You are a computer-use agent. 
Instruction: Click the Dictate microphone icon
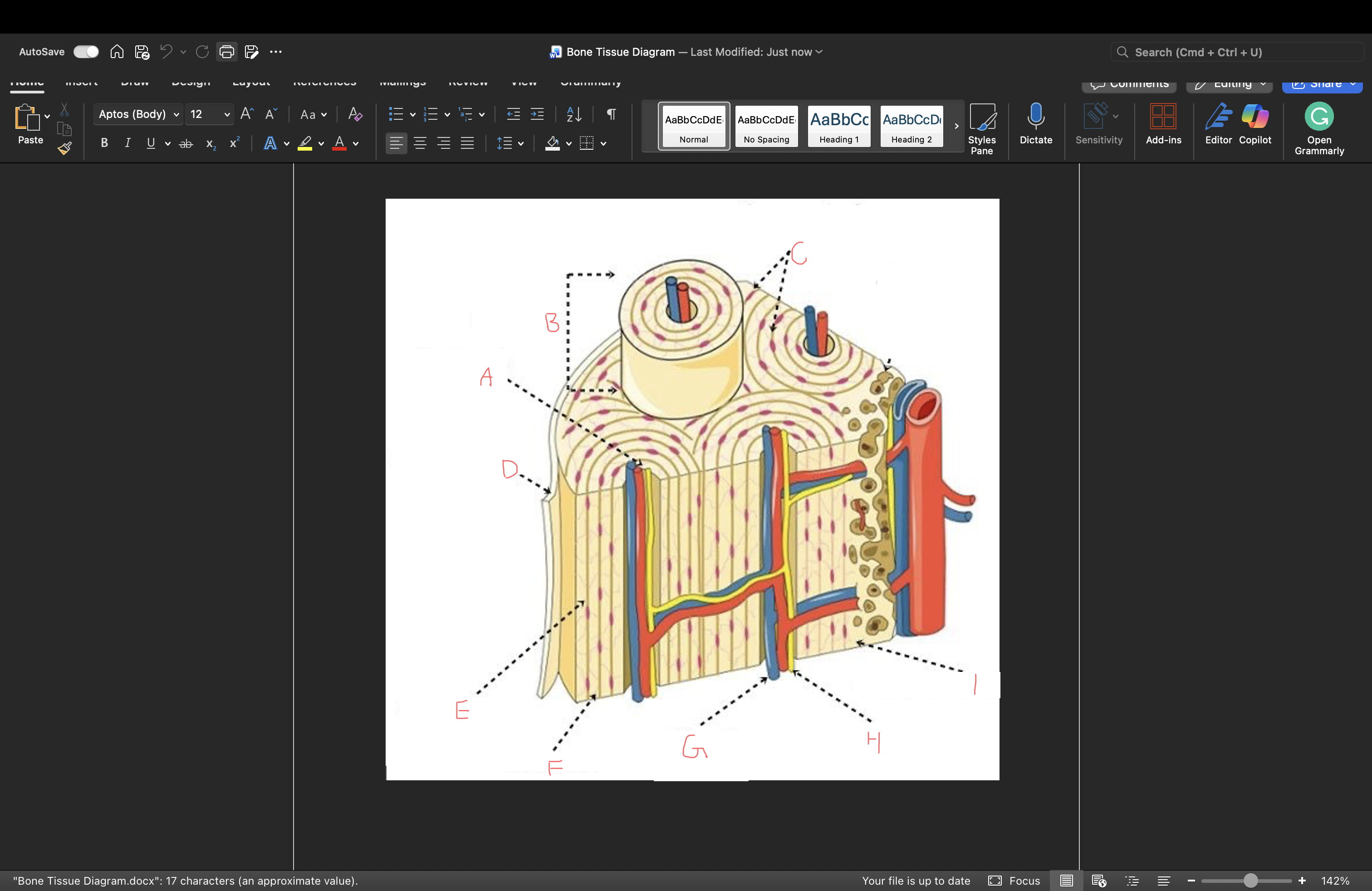click(1035, 117)
